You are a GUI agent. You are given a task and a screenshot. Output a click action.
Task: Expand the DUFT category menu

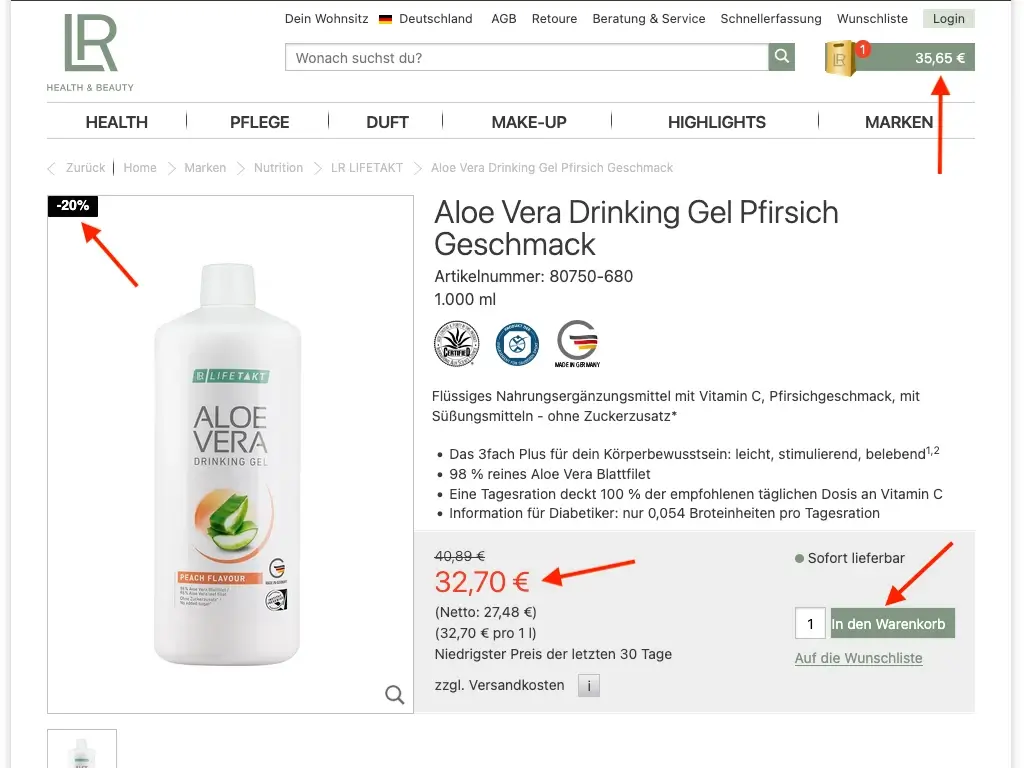click(x=387, y=122)
